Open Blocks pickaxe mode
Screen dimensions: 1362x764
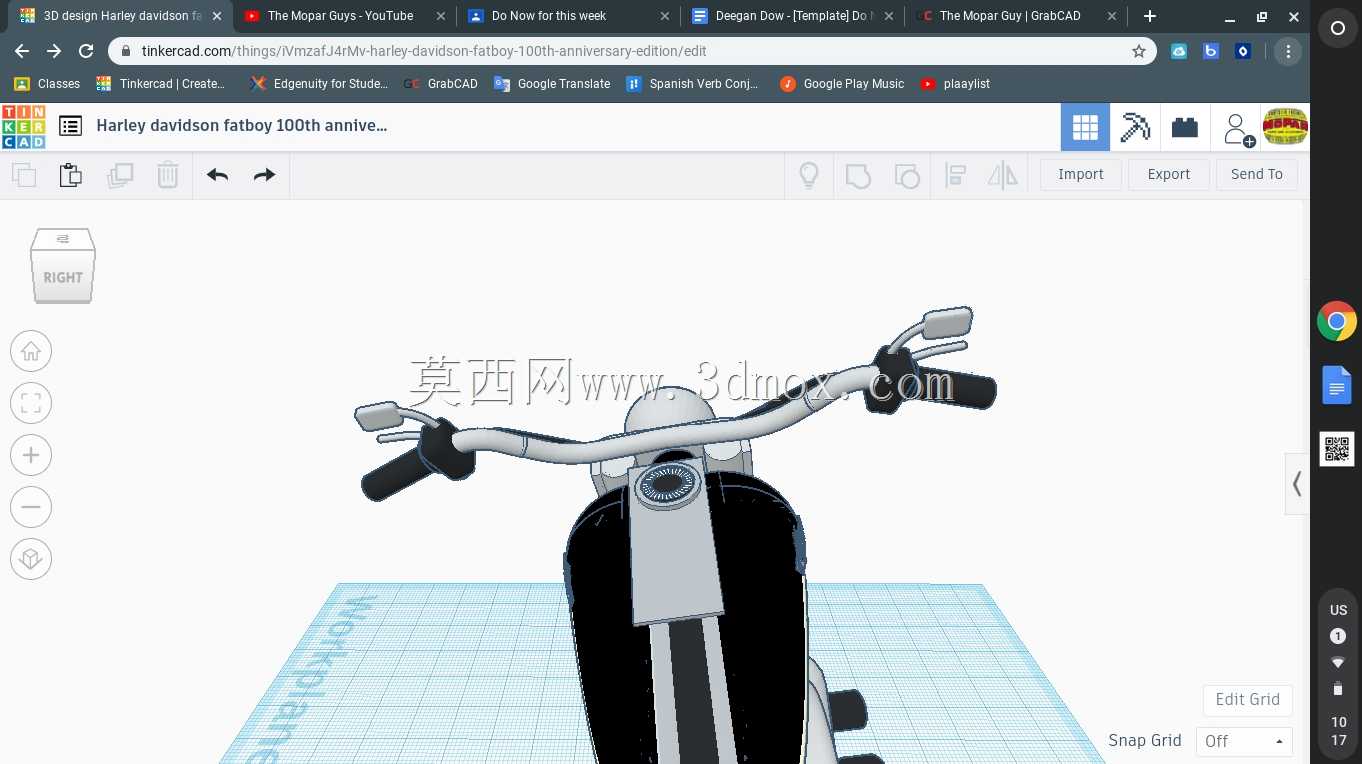pos(1135,127)
